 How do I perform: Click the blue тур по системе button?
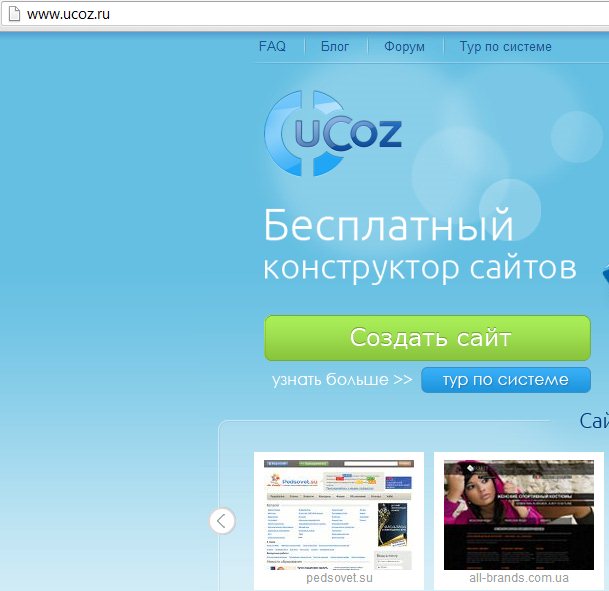pos(505,380)
